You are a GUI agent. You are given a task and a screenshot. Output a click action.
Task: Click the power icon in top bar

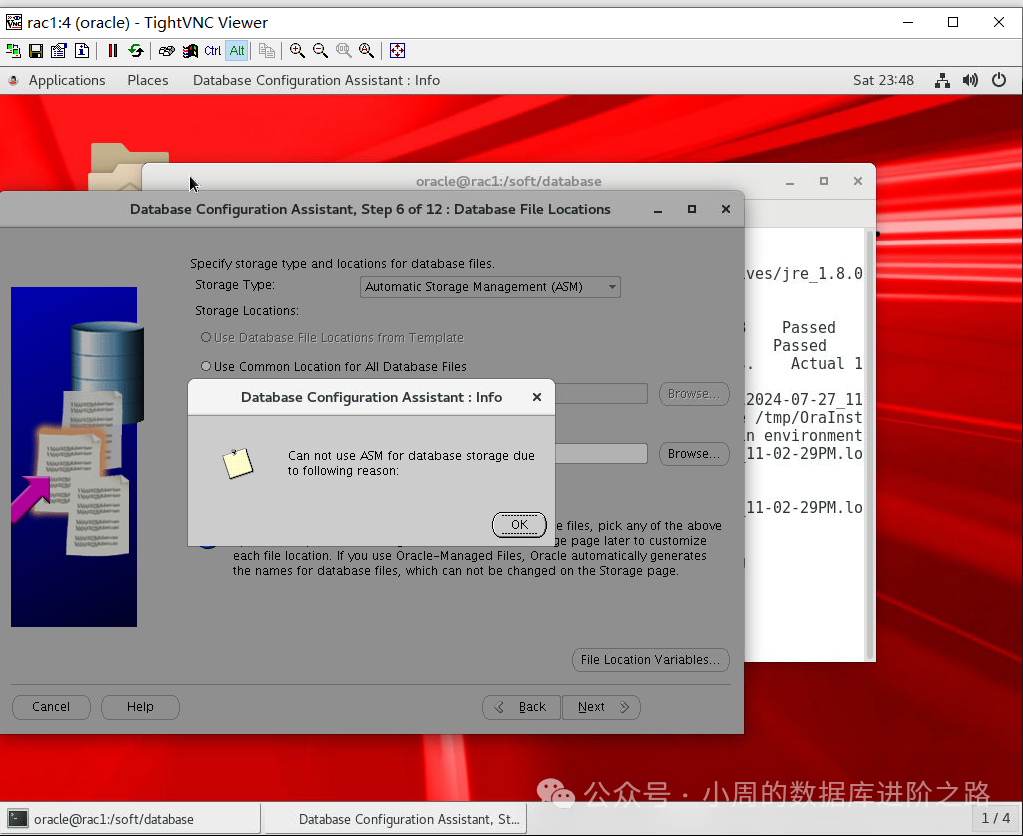(999, 80)
